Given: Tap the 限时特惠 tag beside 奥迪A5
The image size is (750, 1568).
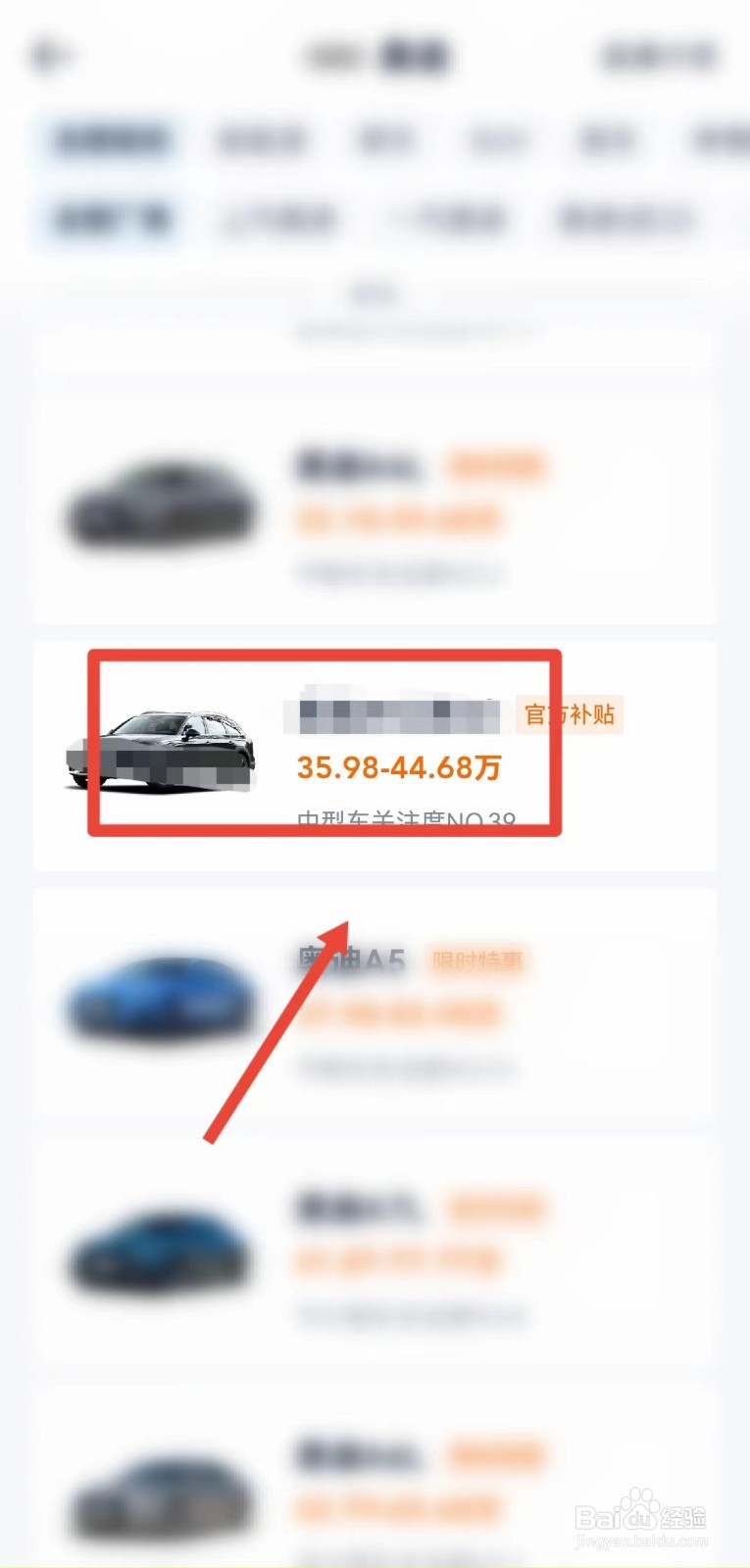Looking at the screenshot, I should click(477, 961).
